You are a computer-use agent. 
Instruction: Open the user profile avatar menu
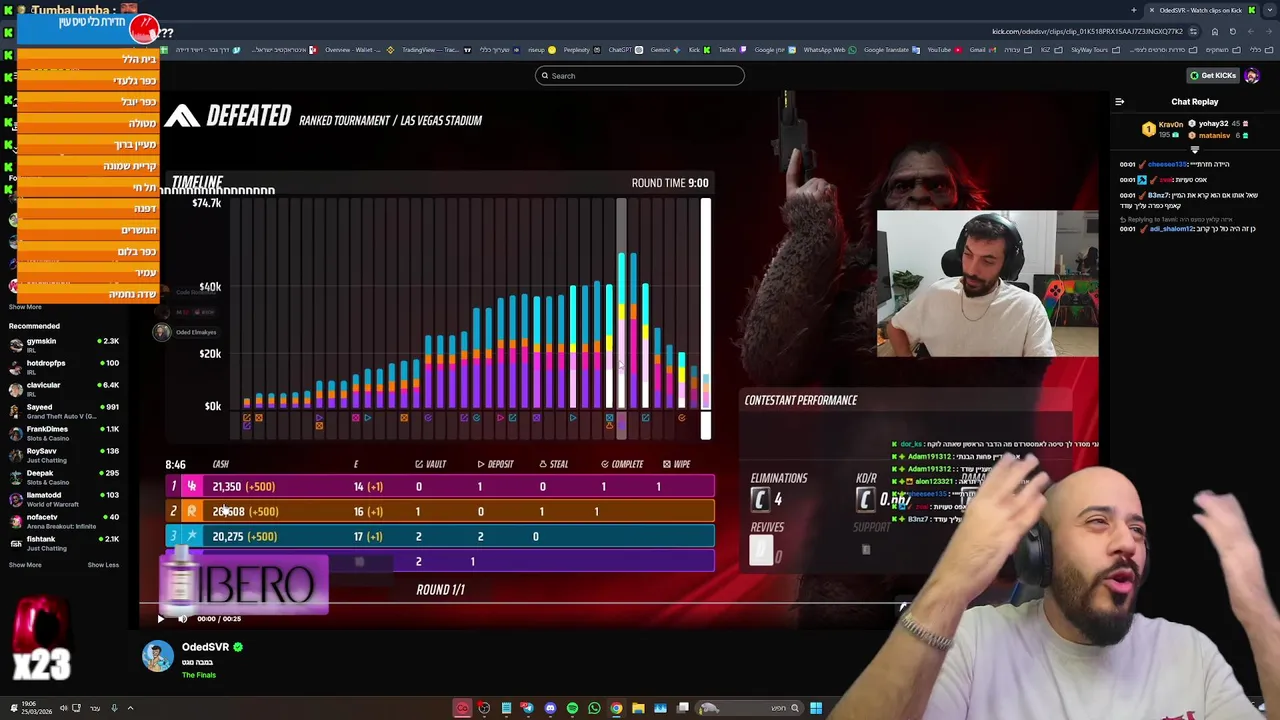(x=1253, y=76)
